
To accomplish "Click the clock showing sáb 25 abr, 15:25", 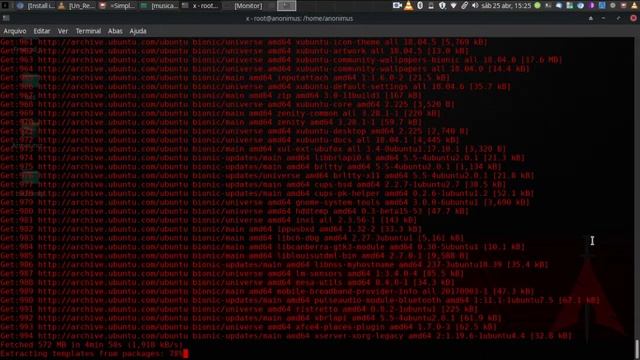I will [x=506, y=6].
